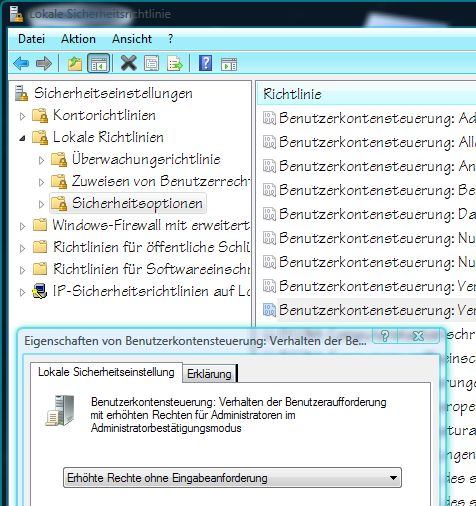Click the Sicherheitseinstellungen root node icon
The width and height of the screenshot is (476, 506).
click(x=22, y=93)
